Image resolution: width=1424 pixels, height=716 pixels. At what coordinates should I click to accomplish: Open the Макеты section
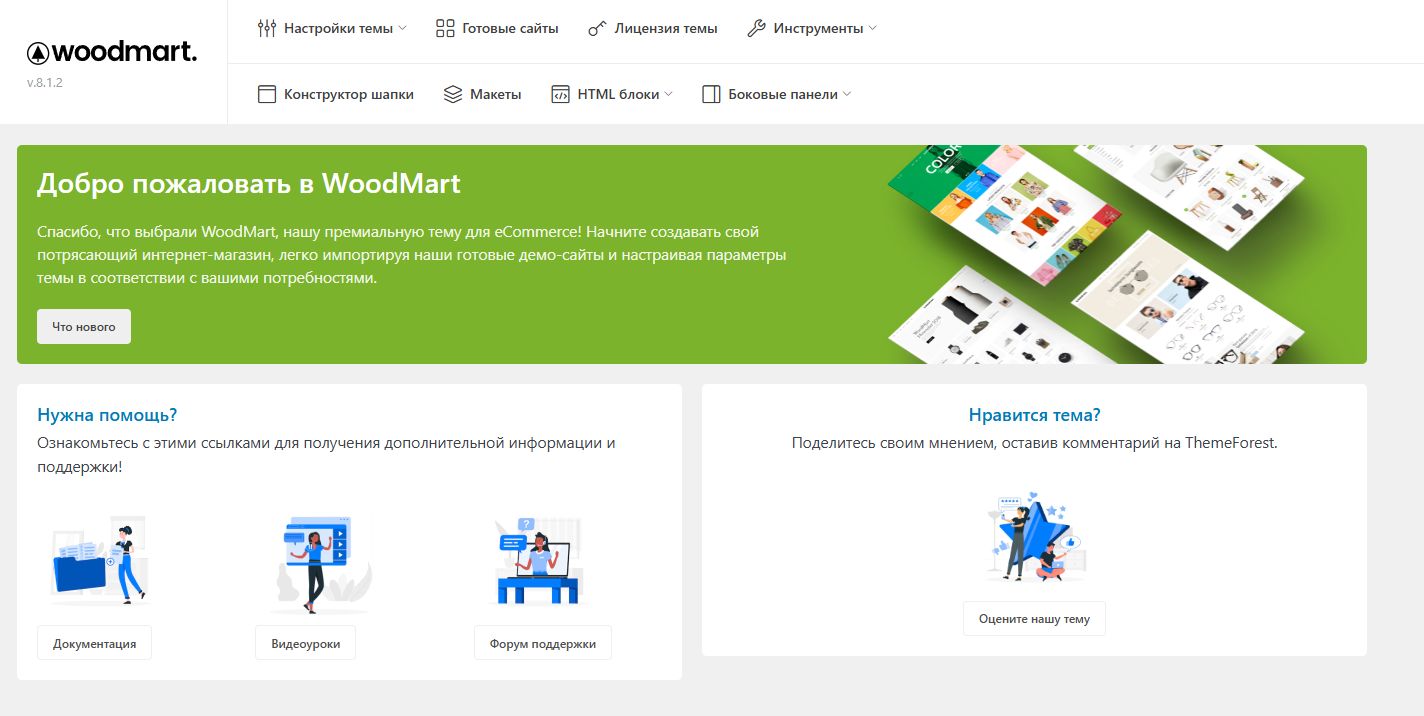click(x=482, y=94)
